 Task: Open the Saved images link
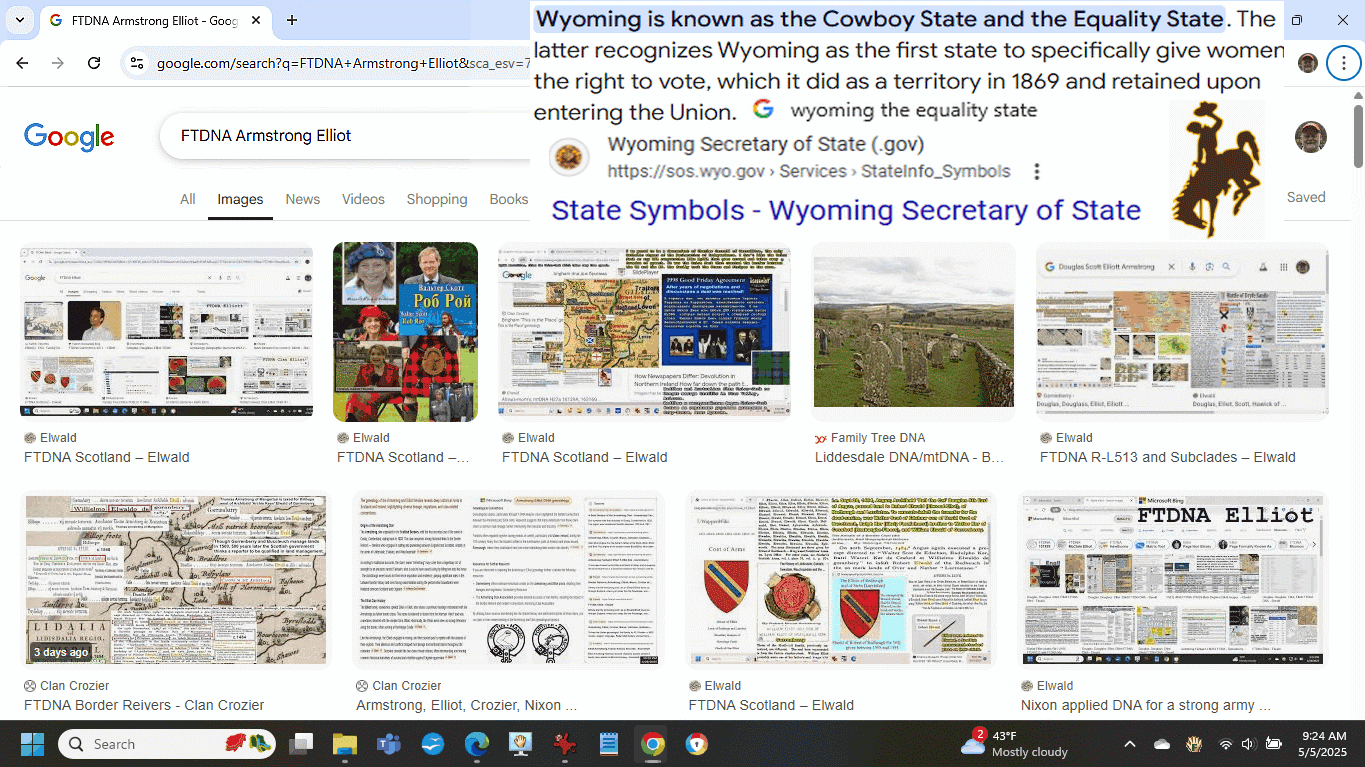click(x=1306, y=197)
